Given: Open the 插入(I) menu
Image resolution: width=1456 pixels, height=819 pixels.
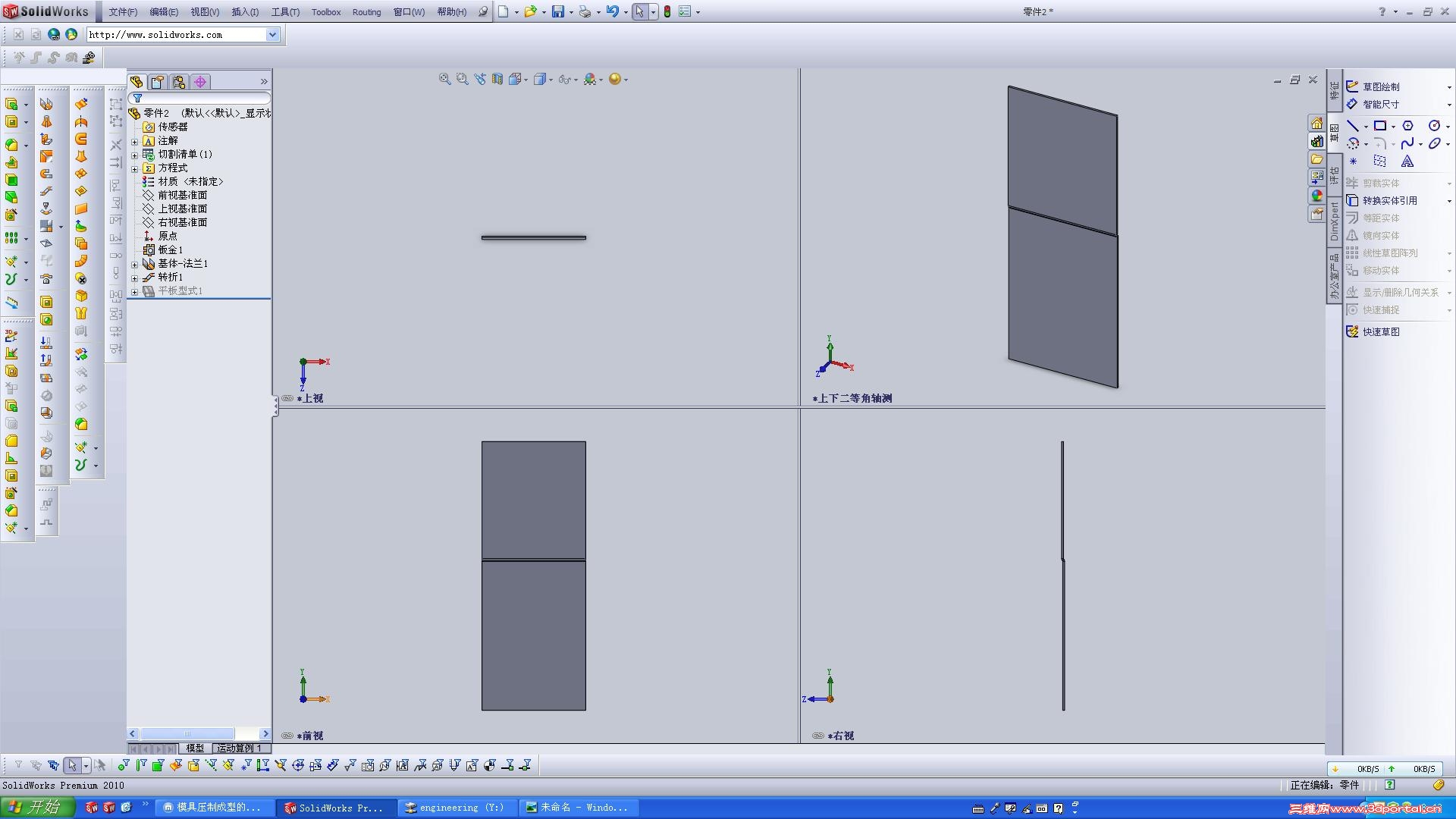Looking at the screenshot, I should 244,12.
